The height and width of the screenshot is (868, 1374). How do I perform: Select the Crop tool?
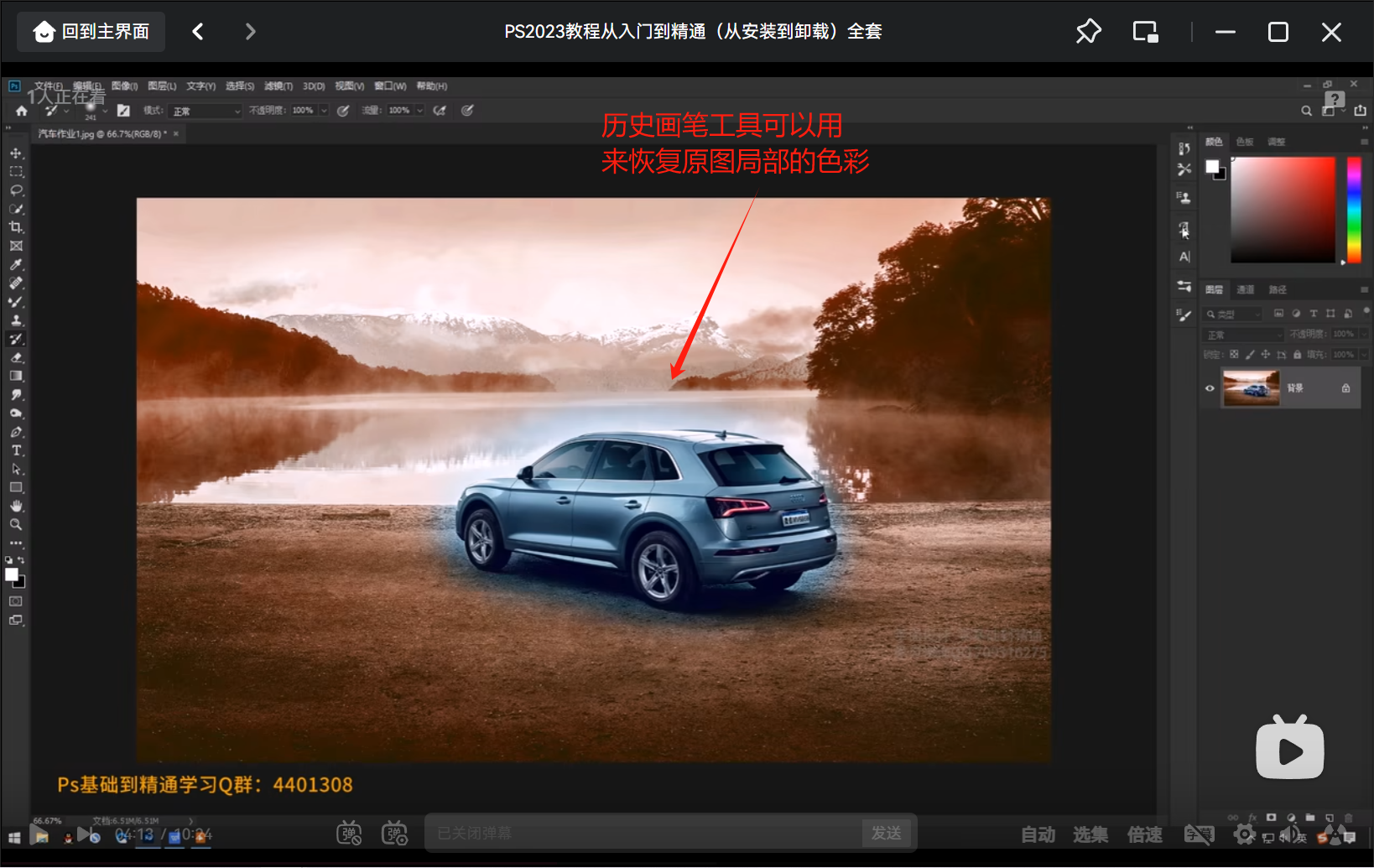tap(16, 227)
